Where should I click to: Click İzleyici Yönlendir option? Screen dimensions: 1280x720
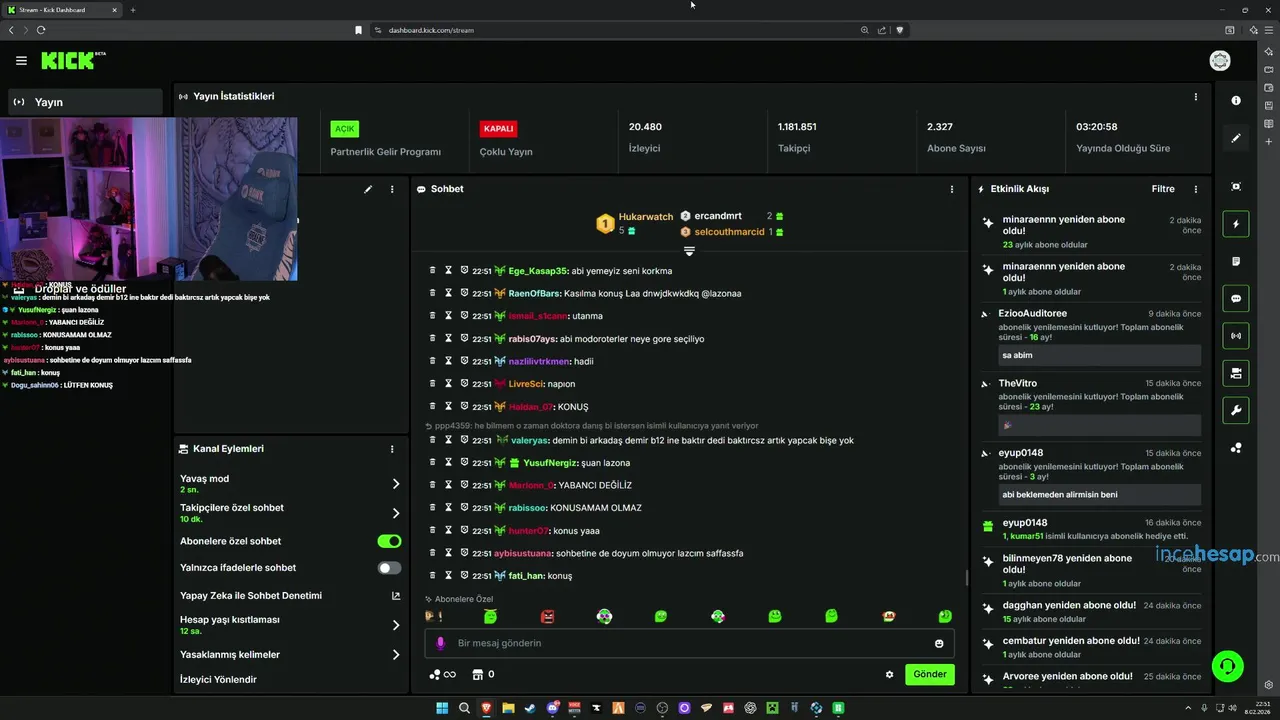click(218, 679)
